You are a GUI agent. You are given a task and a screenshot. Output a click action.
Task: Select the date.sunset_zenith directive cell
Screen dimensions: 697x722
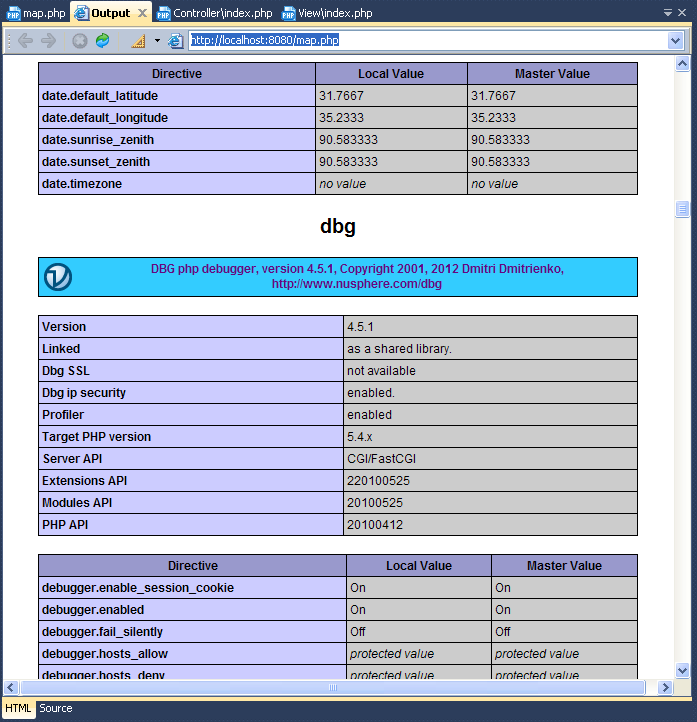177,162
